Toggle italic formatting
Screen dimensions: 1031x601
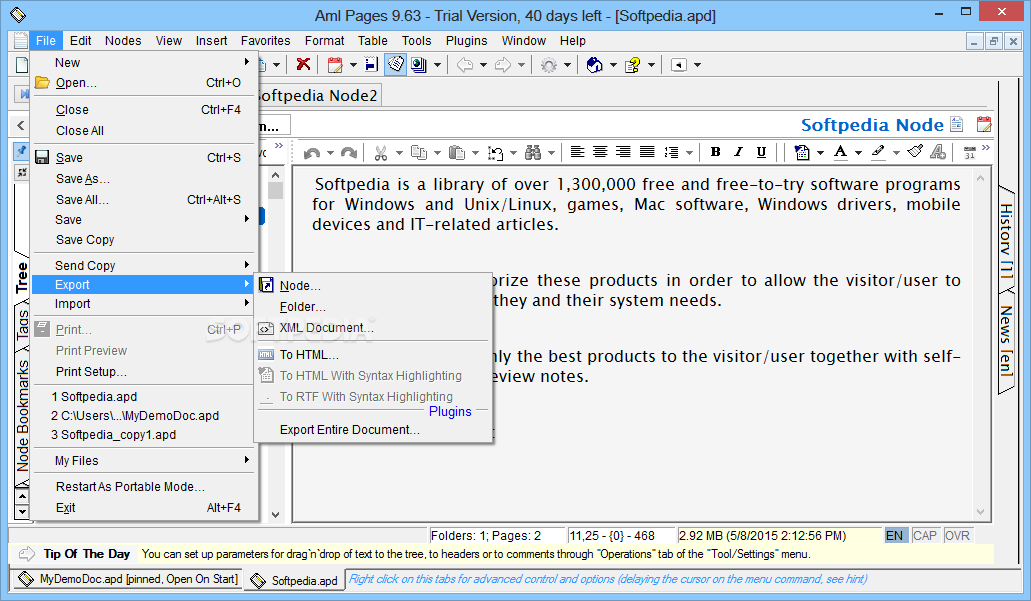738,152
